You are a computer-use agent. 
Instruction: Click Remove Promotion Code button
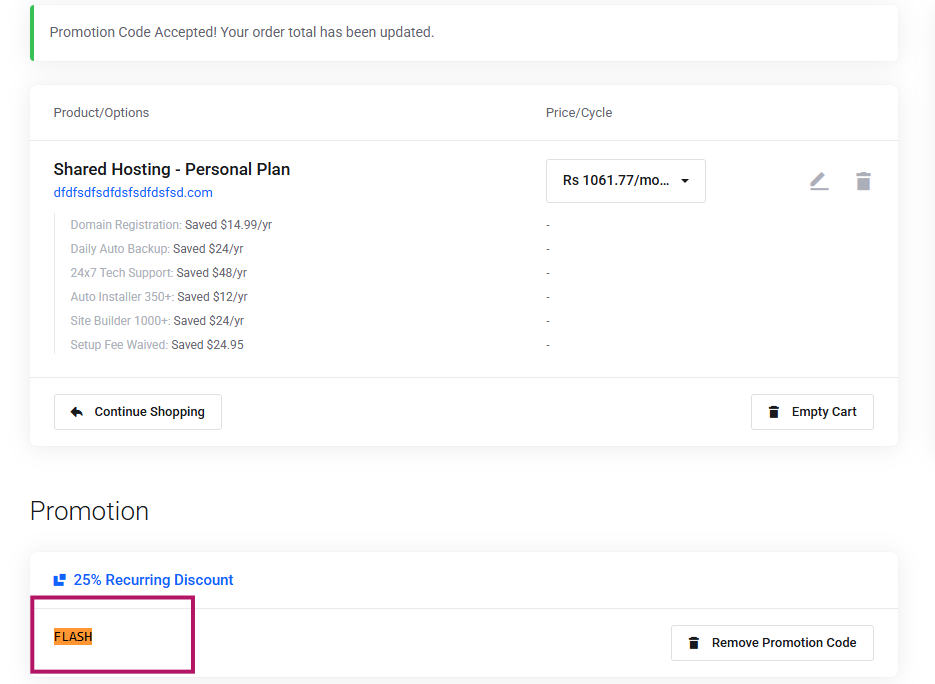tap(772, 642)
